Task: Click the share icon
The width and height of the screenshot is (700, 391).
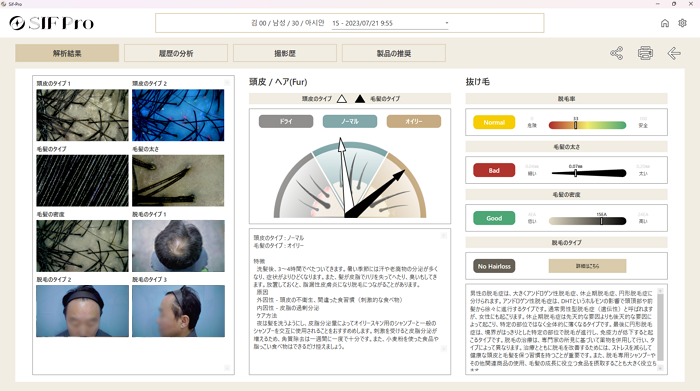Action: [x=617, y=53]
